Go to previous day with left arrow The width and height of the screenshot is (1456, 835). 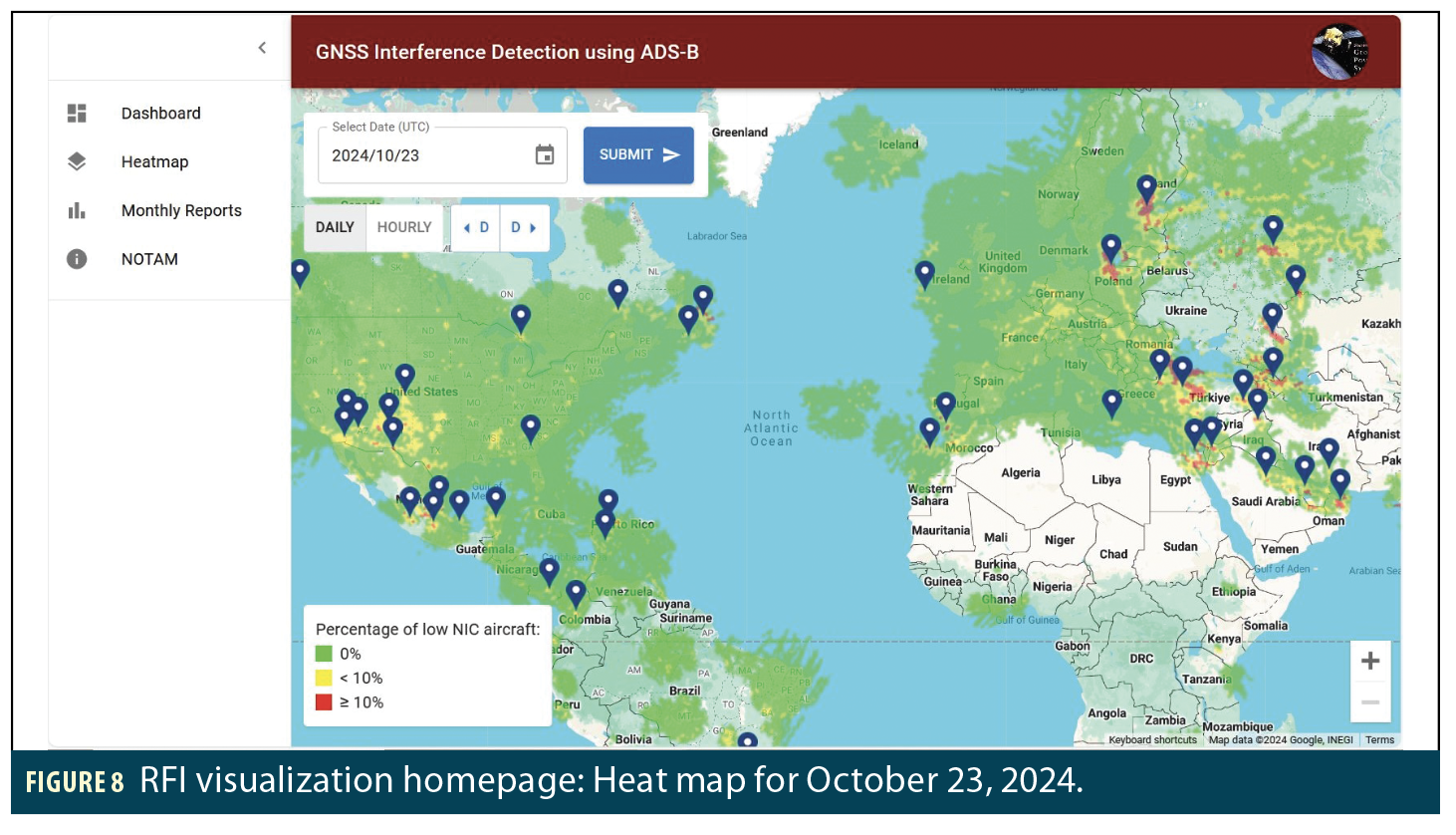(475, 227)
